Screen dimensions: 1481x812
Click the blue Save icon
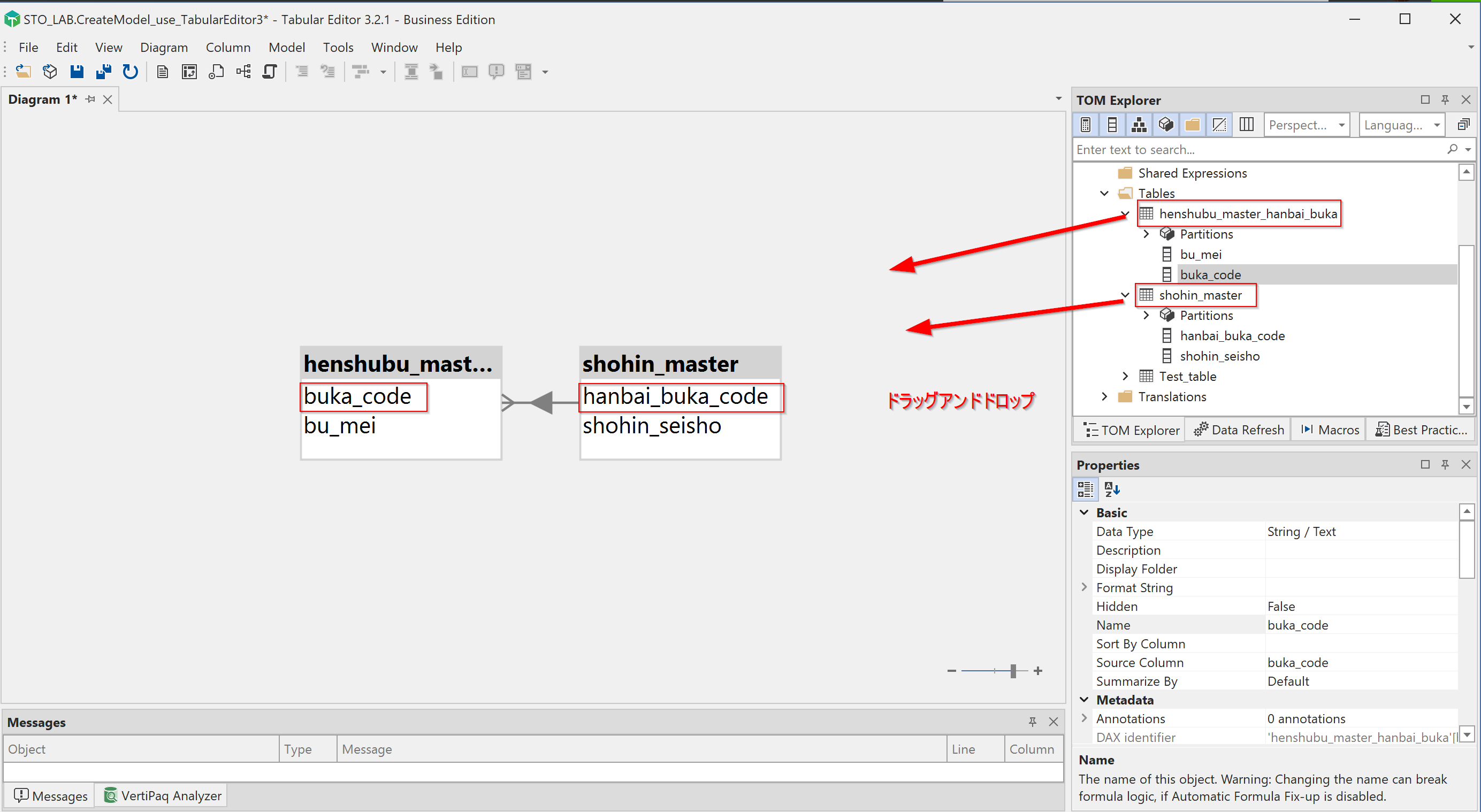point(77,71)
